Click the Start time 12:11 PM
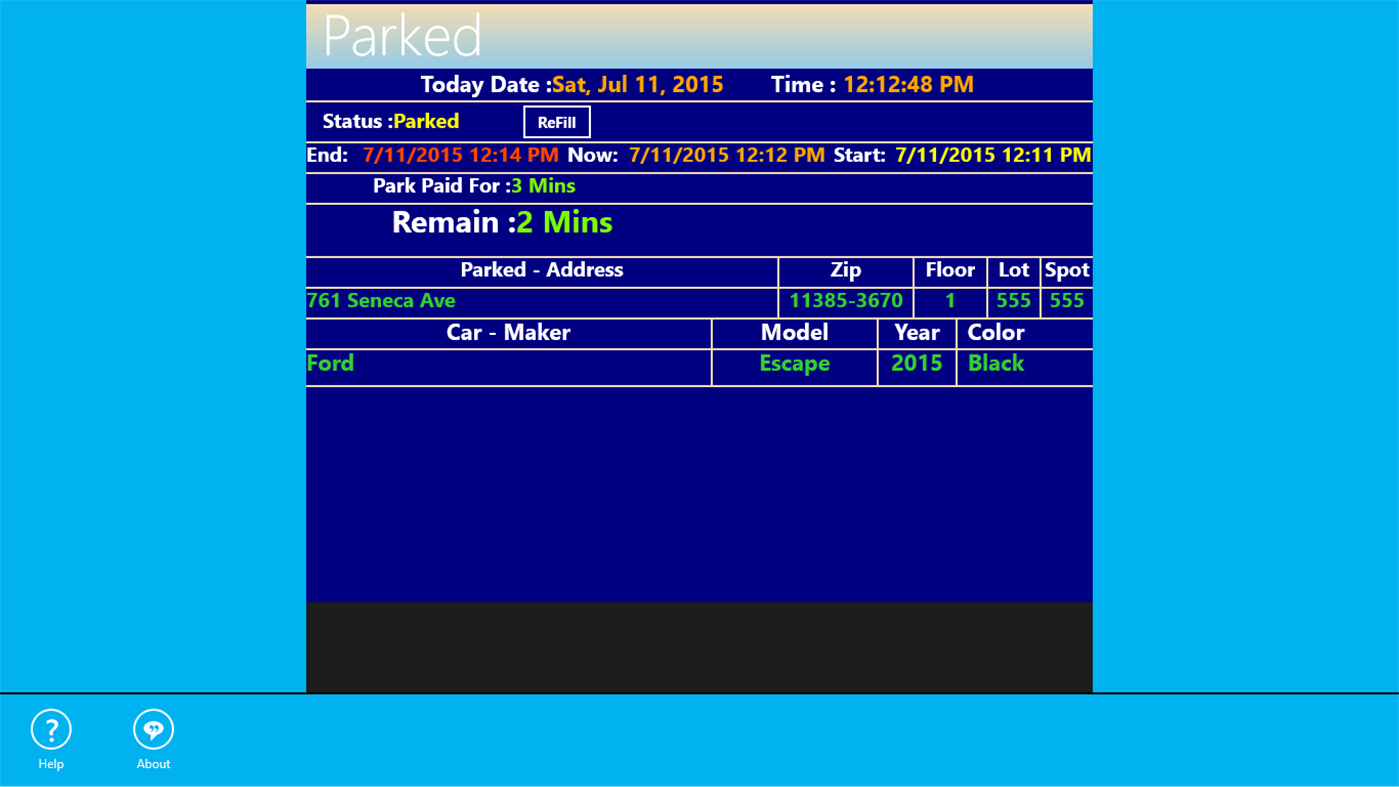This screenshot has height=787, width=1399. (x=992, y=154)
